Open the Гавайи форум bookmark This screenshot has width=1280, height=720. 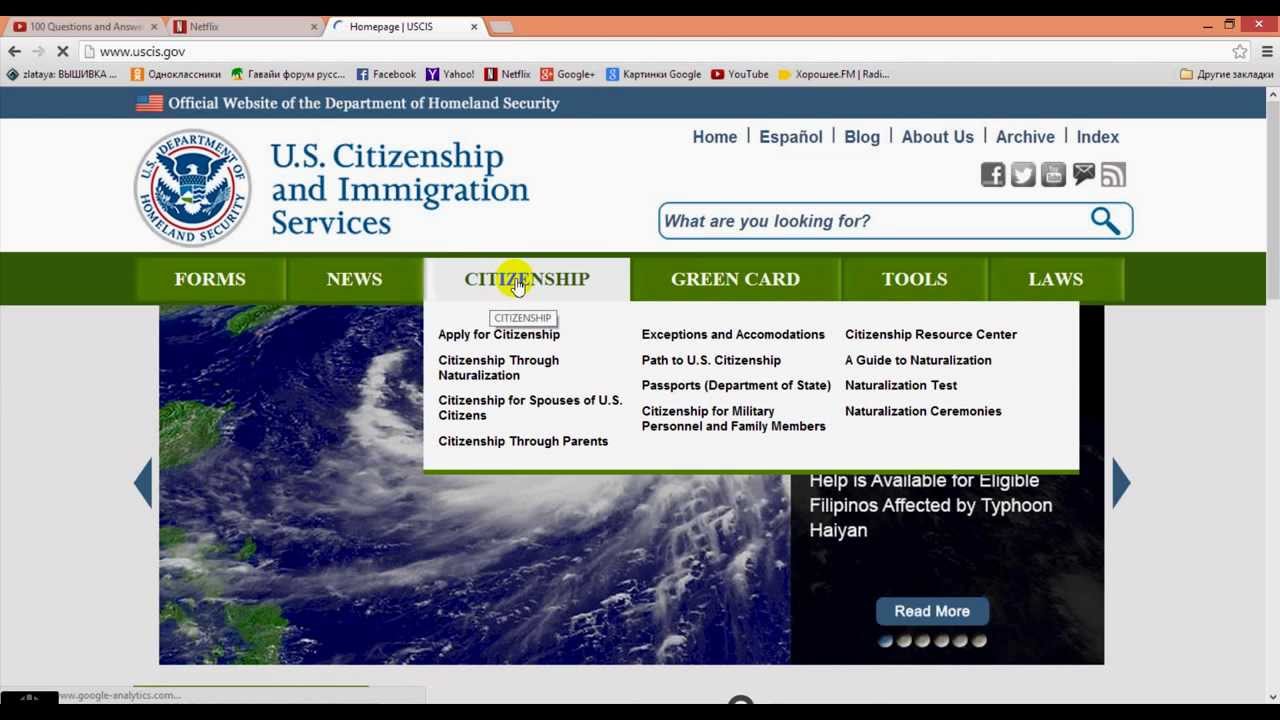(288, 74)
